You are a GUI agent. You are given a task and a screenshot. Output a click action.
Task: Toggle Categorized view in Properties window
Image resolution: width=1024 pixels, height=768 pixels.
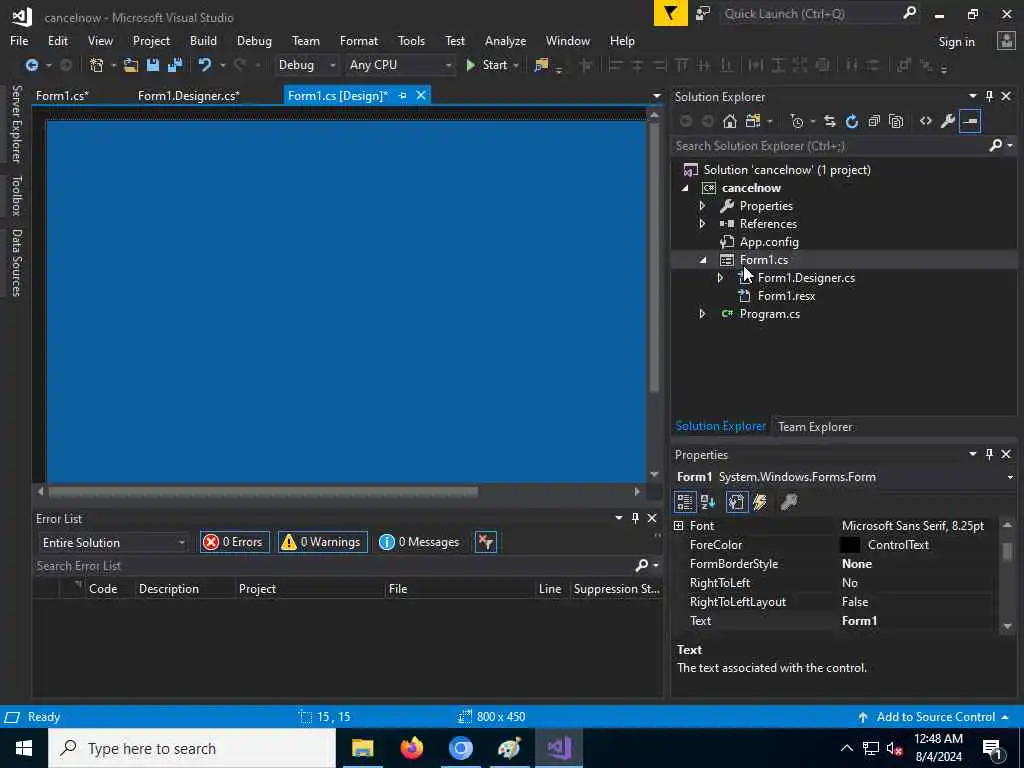point(684,502)
